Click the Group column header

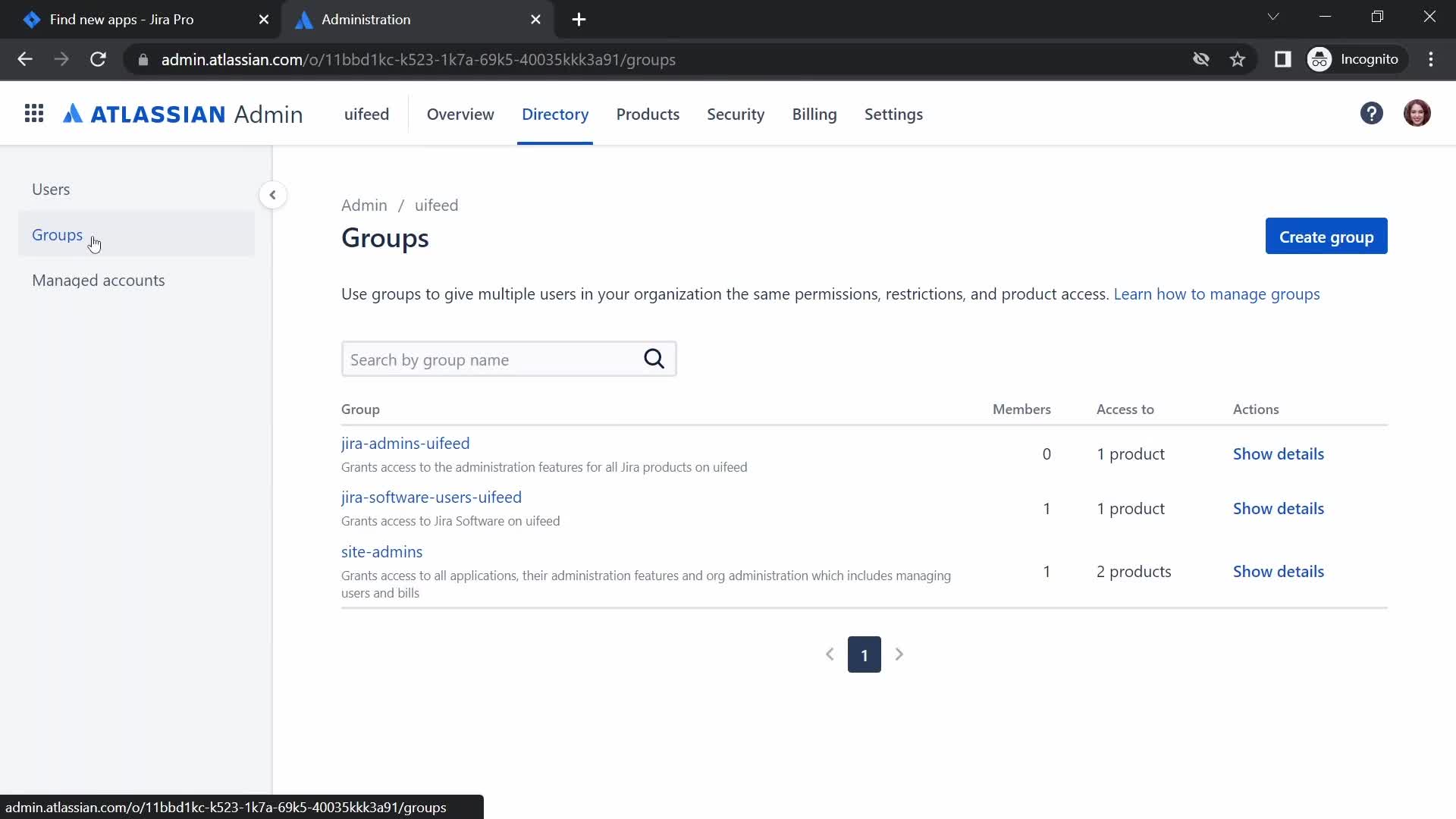click(360, 409)
